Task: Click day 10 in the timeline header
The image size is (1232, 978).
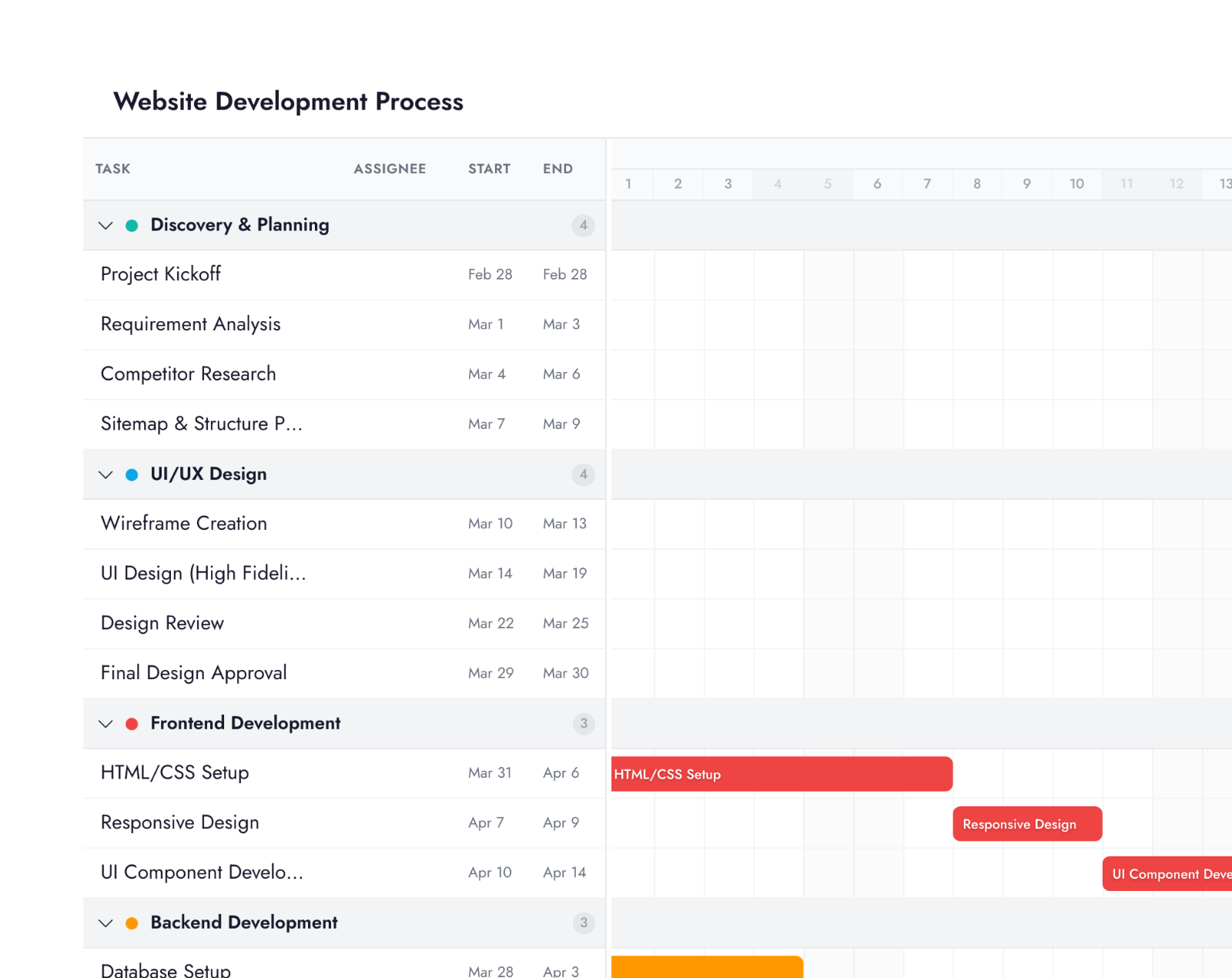Action: pyautogui.click(x=1076, y=184)
